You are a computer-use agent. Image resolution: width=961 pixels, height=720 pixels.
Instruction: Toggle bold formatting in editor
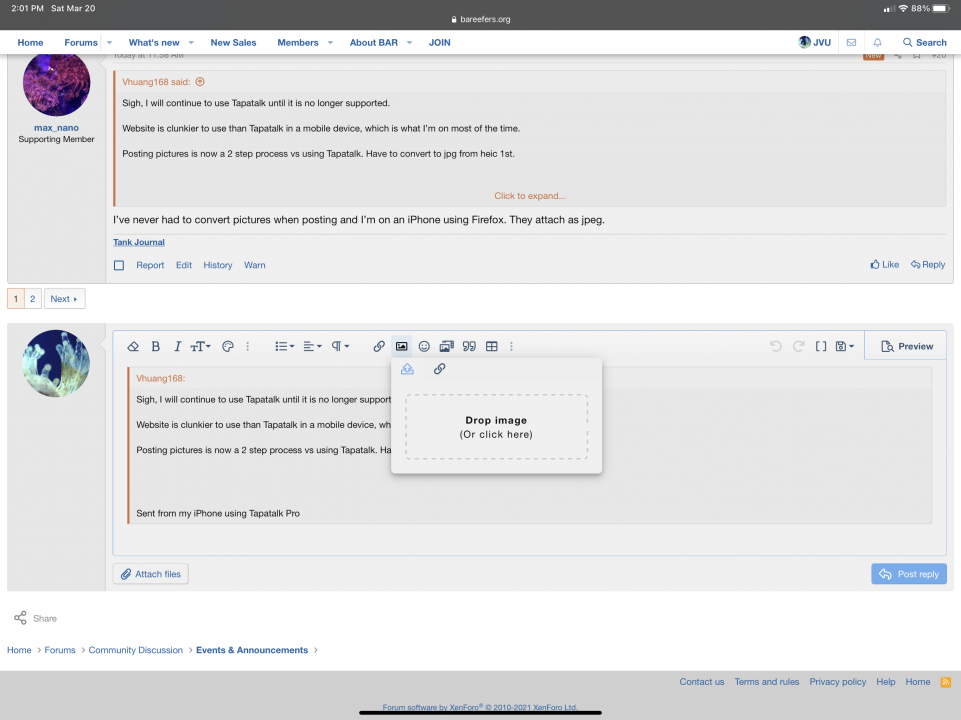coord(155,347)
